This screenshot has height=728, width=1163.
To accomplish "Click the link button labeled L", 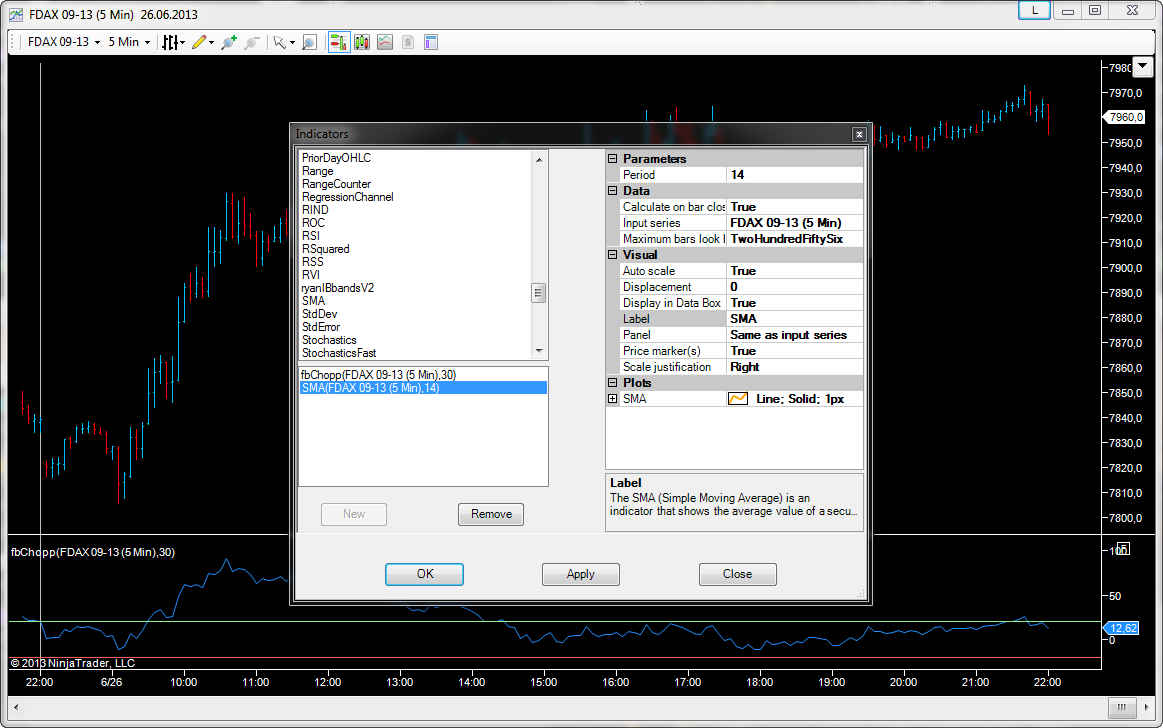I will coord(1034,10).
